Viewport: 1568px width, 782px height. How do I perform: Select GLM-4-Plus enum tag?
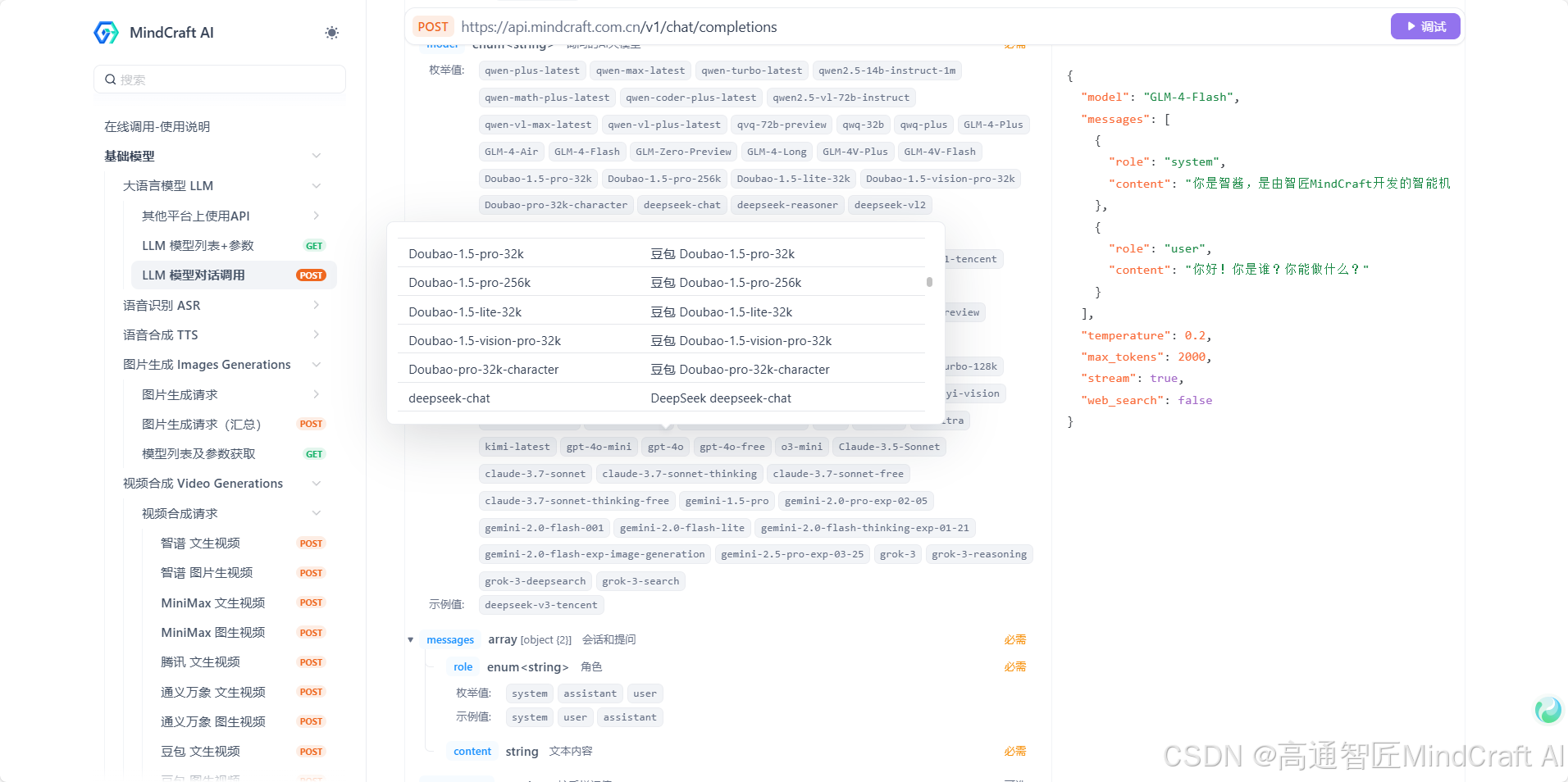tap(993, 125)
